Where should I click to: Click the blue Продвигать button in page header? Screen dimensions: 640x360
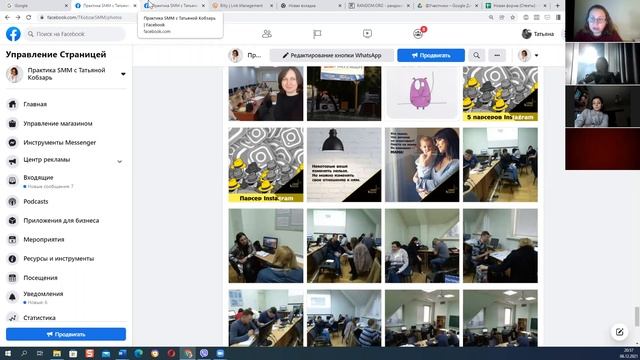point(431,55)
